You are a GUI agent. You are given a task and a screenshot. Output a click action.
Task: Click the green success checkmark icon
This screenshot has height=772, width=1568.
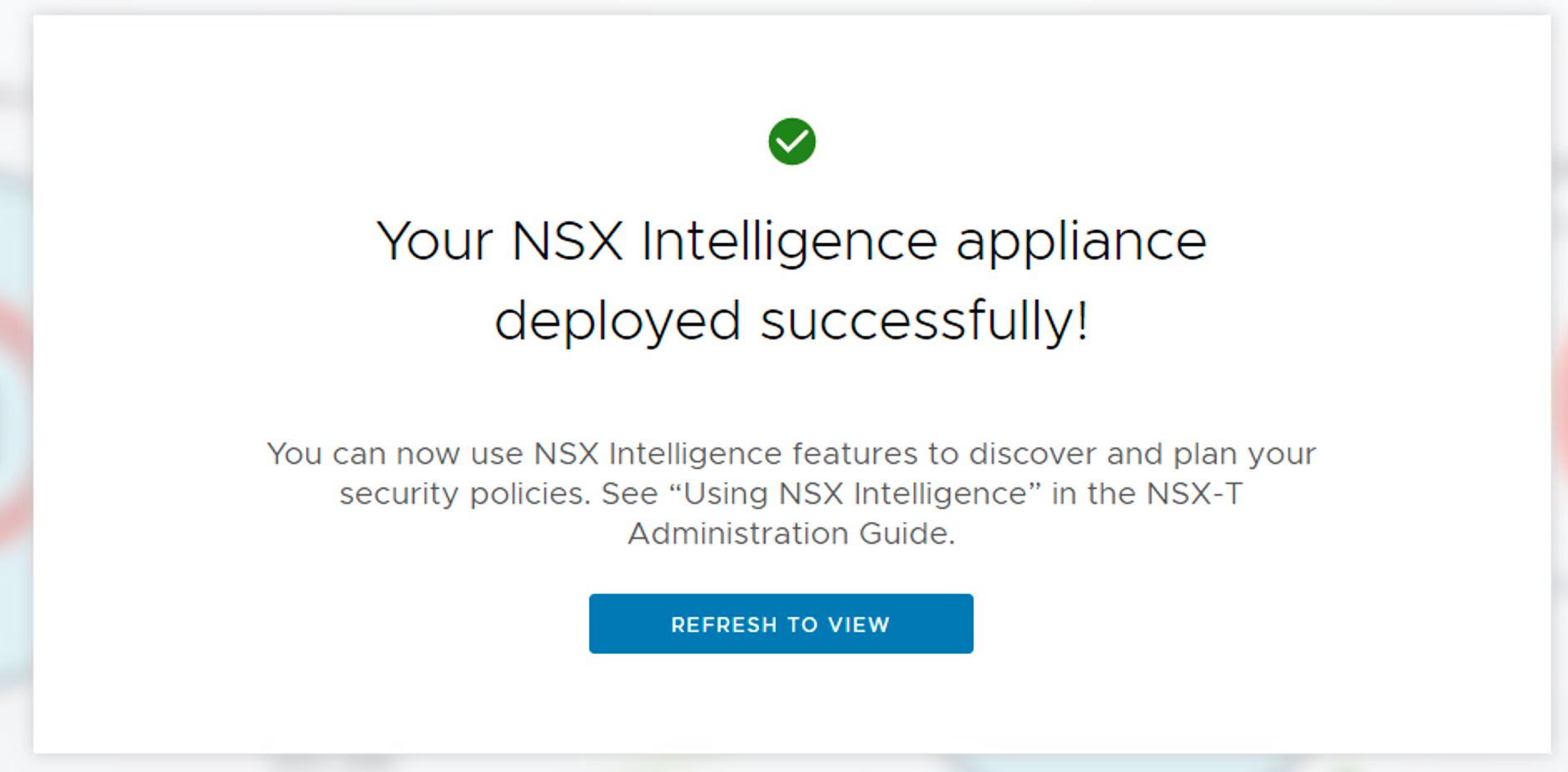click(x=791, y=141)
